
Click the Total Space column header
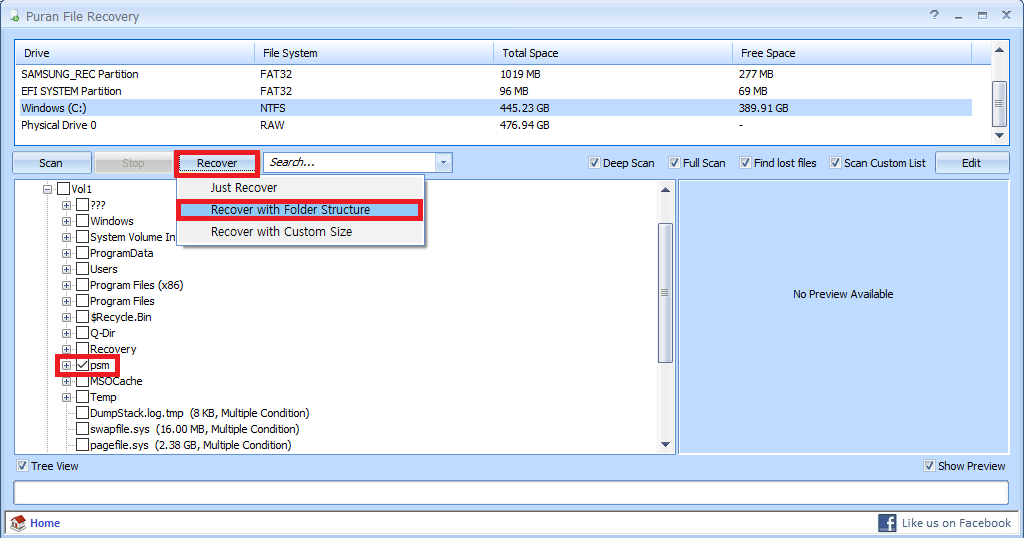613,53
